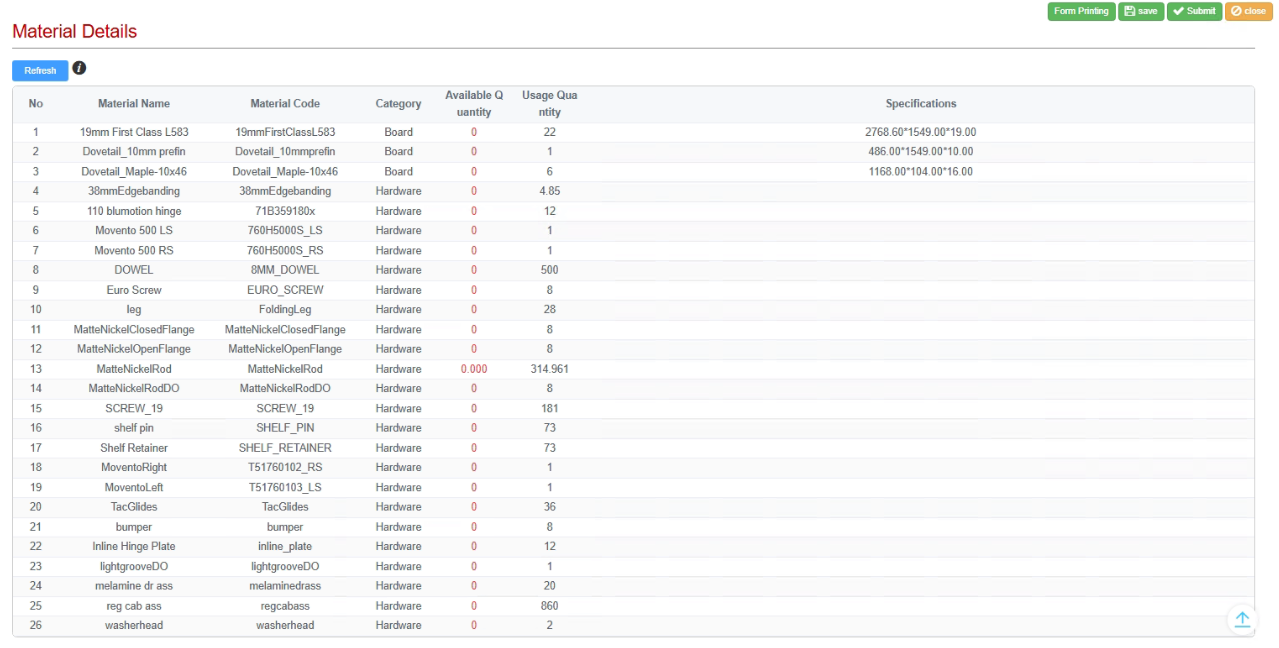Click material code 'lightgrooveDO'
The image size is (1279, 648).
click(x=285, y=566)
